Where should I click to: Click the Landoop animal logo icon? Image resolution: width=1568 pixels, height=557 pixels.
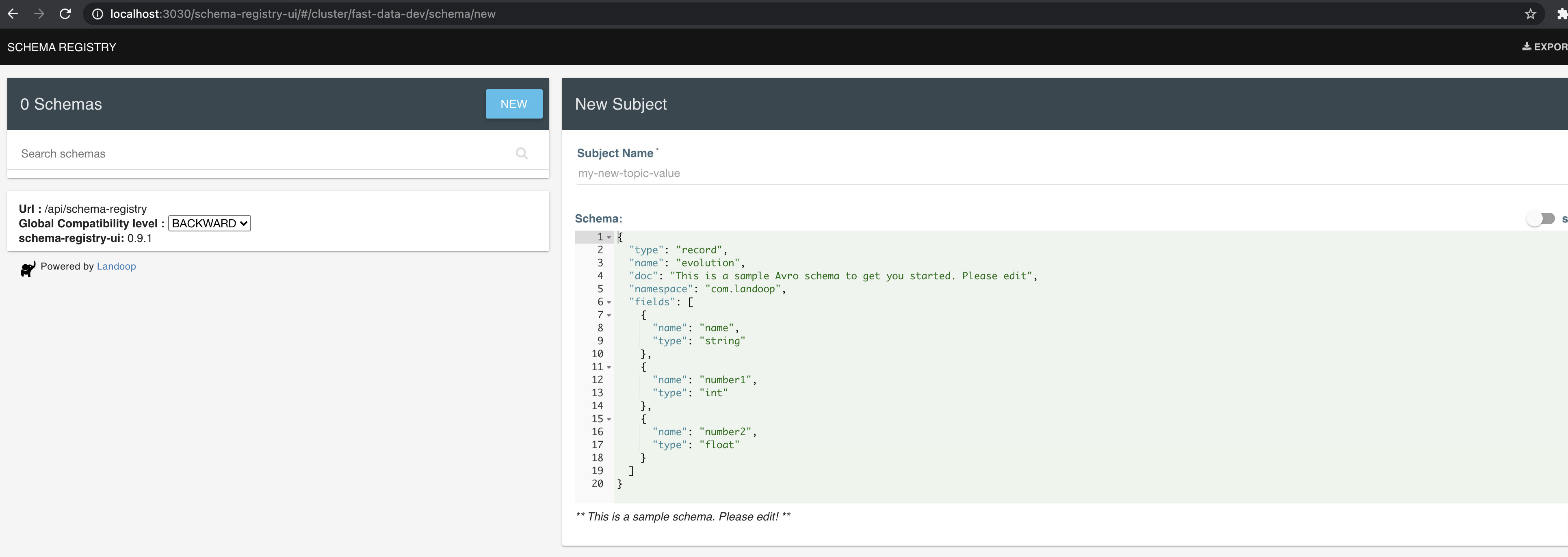(x=27, y=268)
